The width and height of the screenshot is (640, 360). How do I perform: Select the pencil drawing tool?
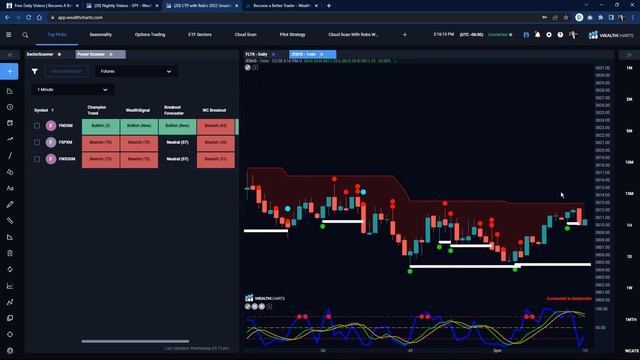[x=10, y=204]
